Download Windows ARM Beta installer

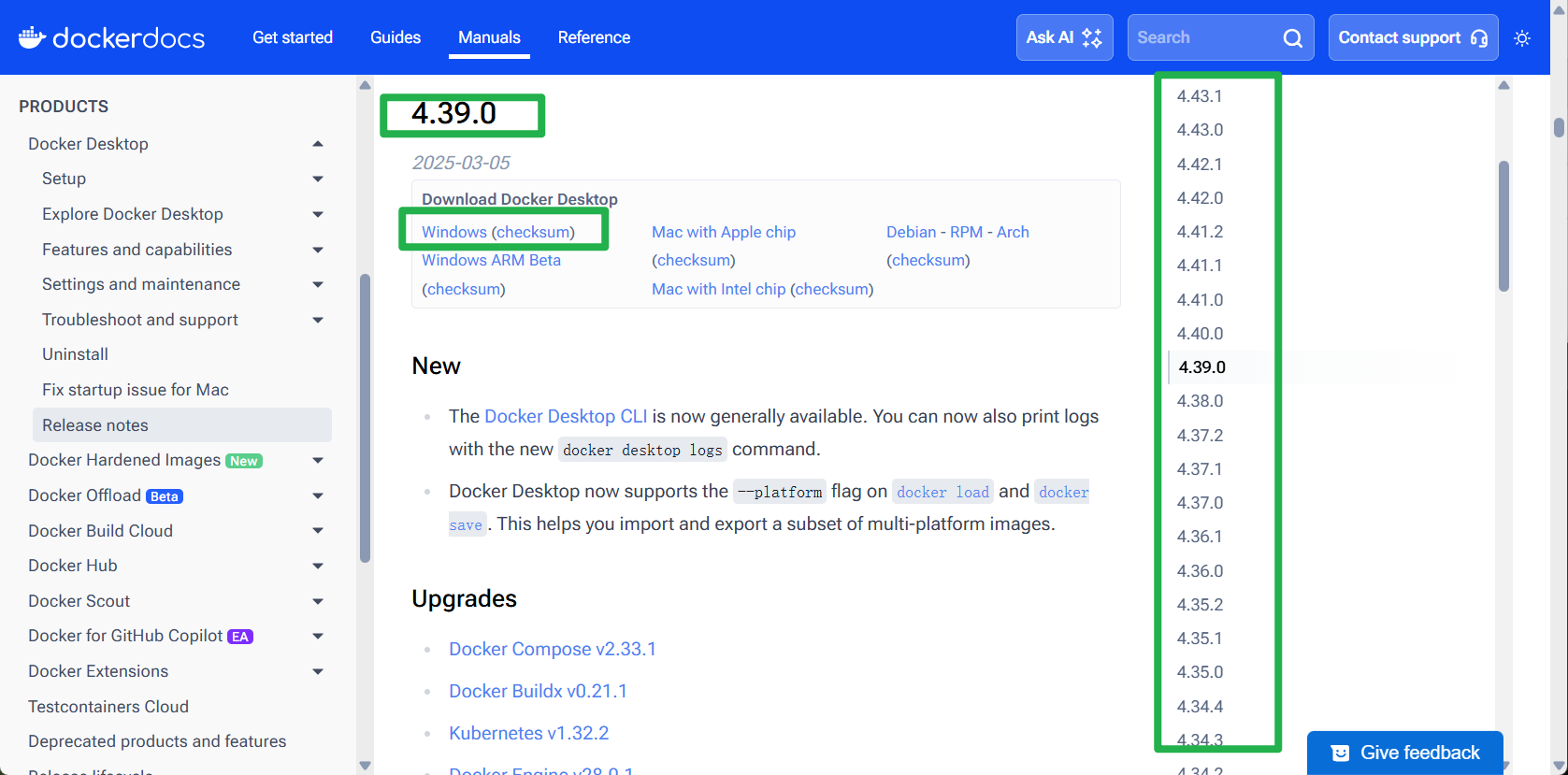(x=492, y=260)
